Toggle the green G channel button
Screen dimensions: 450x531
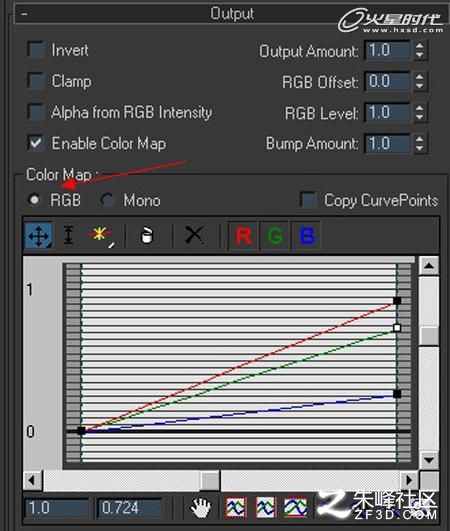point(275,236)
